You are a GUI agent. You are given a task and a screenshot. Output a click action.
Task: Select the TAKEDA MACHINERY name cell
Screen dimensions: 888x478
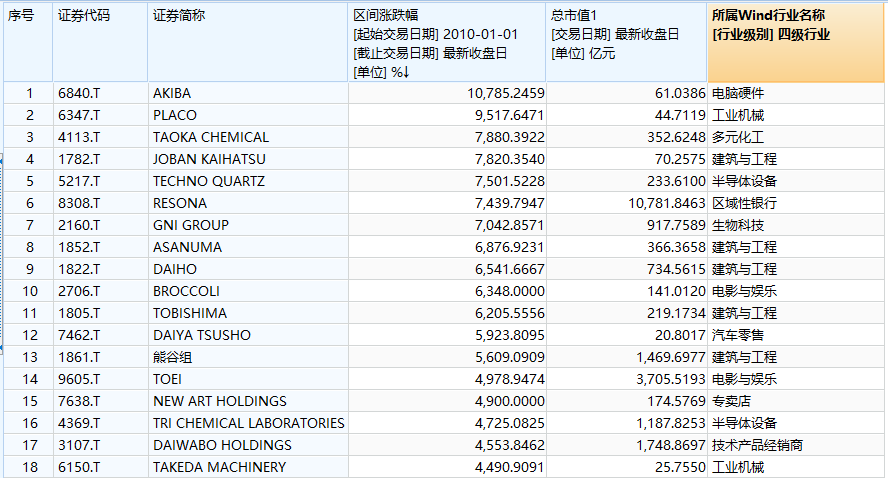tap(219, 467)
